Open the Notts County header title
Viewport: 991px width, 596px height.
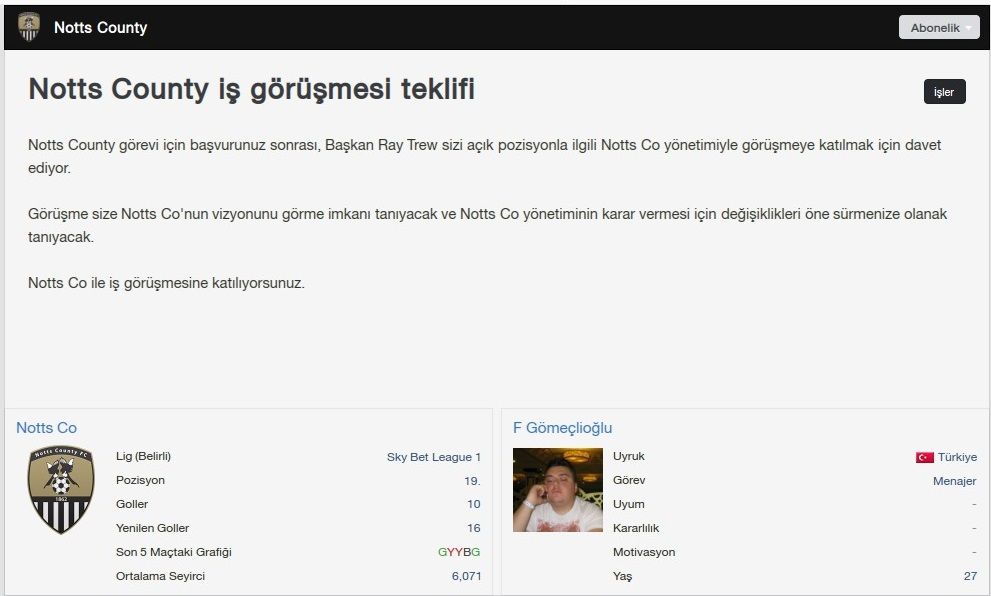(x=100, y=27)
